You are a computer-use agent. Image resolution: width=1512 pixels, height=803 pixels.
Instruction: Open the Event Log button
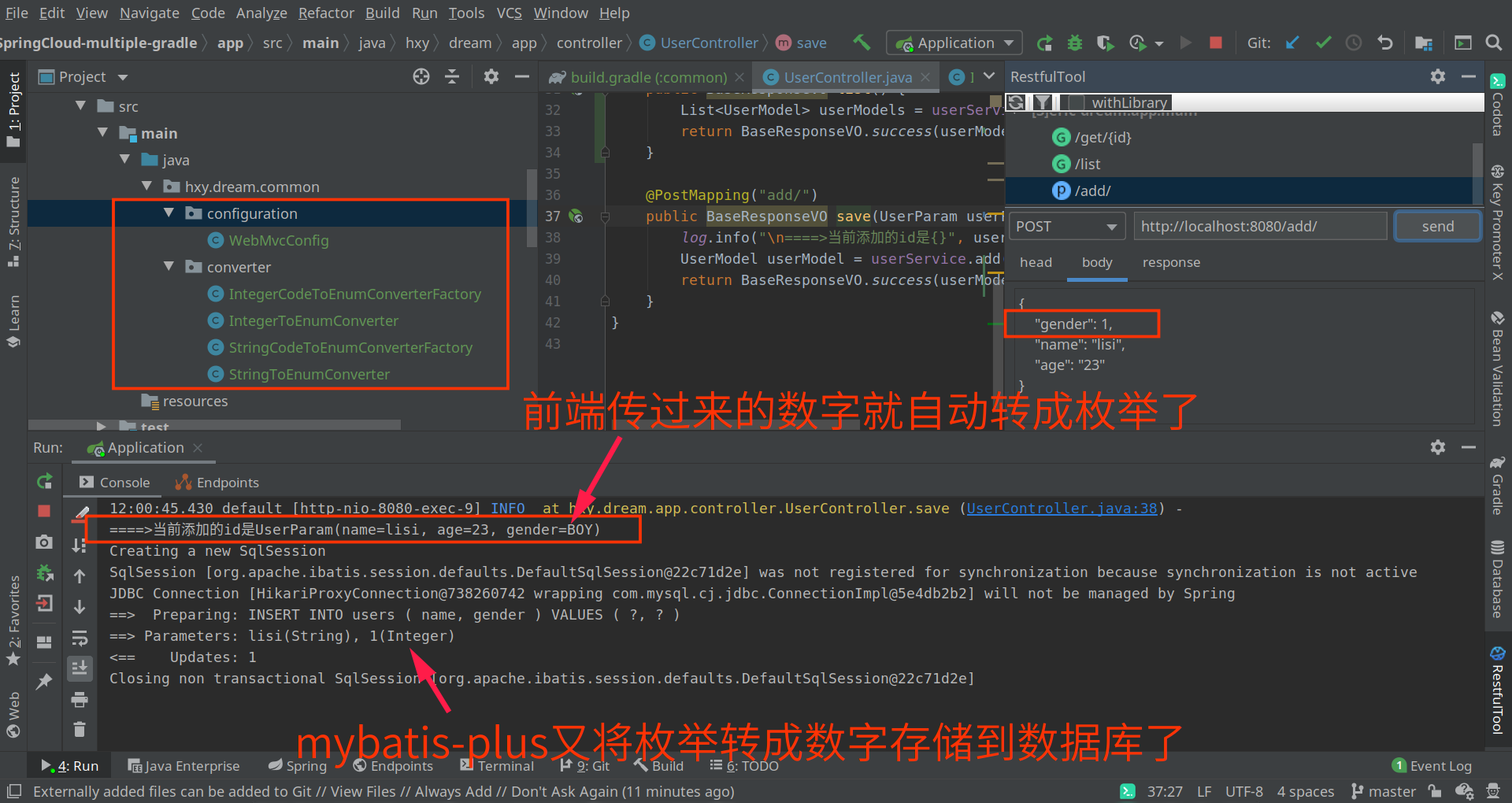(x=1432, y=766)
